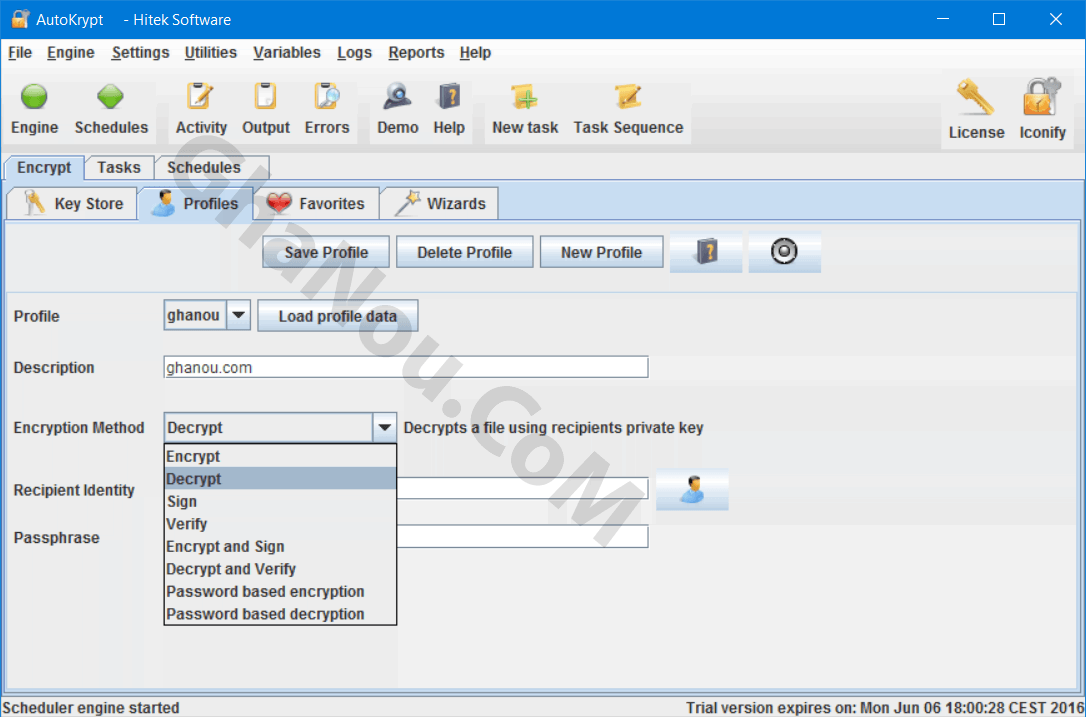Click the round target icon button
This screenshot has width=1086, height=717.
pyautogui.click(x=784, y=251)
